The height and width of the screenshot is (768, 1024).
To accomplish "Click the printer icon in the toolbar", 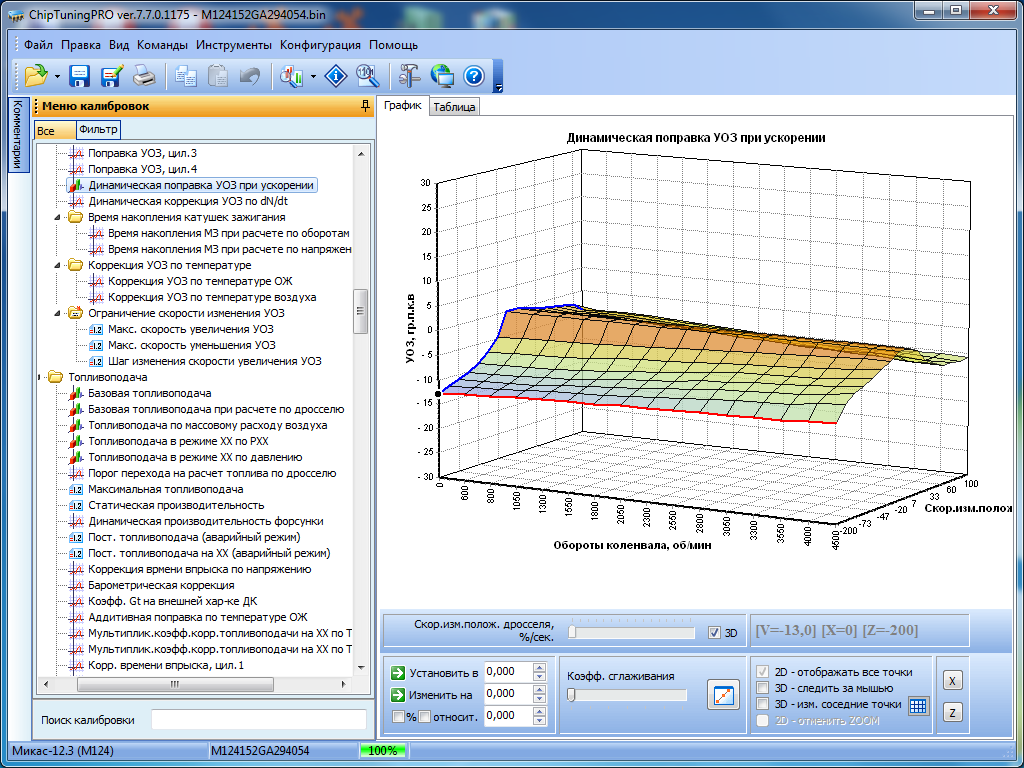I will coord(144,75).
